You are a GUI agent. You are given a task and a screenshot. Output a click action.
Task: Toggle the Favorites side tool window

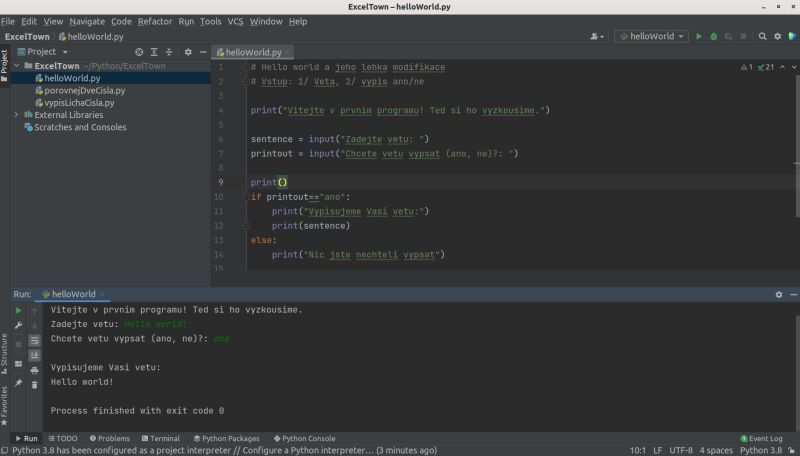[5, 407]
